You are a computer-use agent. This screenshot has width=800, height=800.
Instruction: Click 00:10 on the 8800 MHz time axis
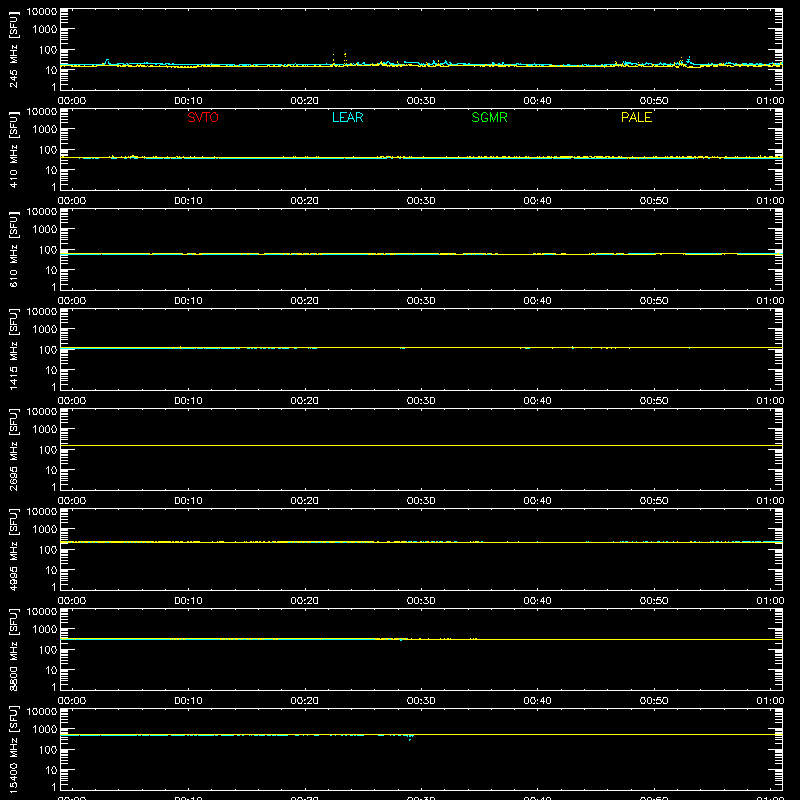coord(188,701)
